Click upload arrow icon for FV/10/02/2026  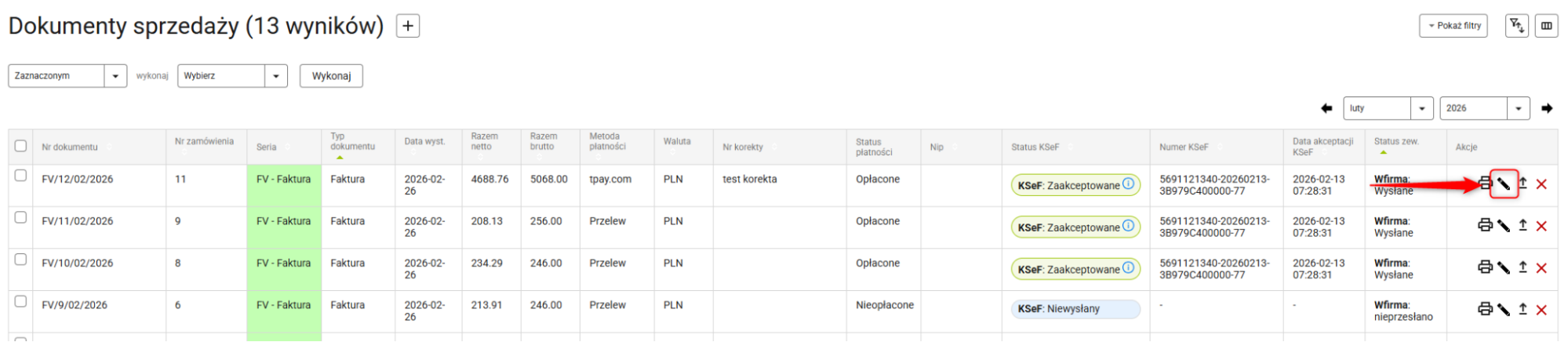(1523, 267)
